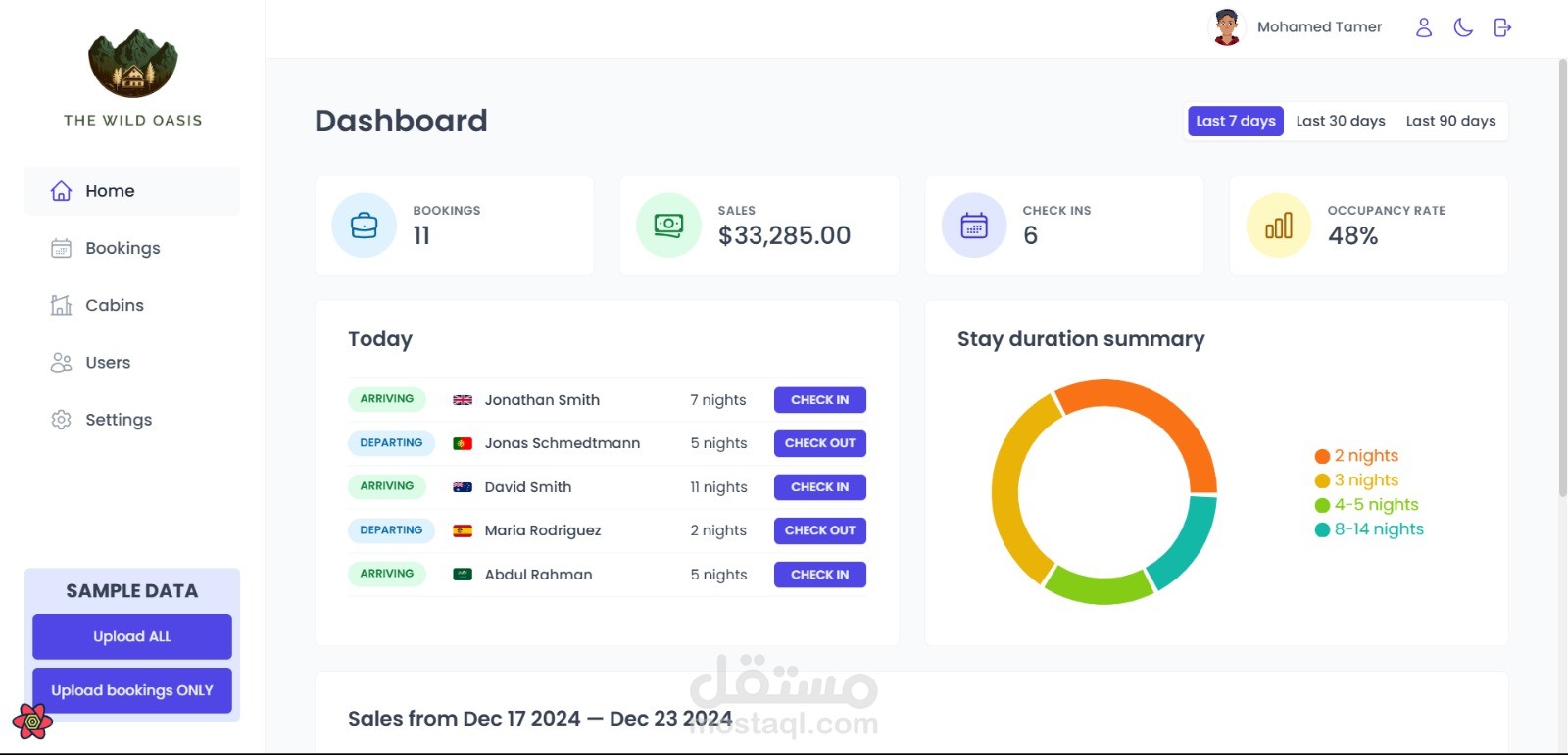Open the Cabins page in sidebar

132,305
